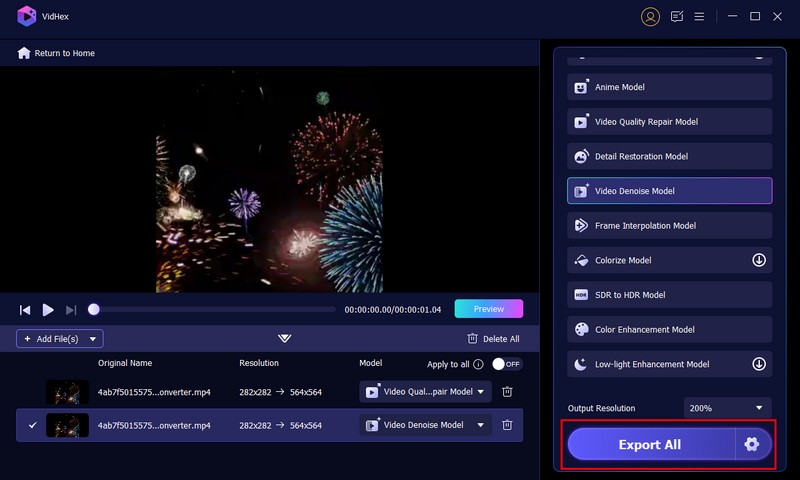Download the Low-light Enhancement Model
Viewport: 800px width, 480px height.
pyautogui.click(x=759, y=364)
